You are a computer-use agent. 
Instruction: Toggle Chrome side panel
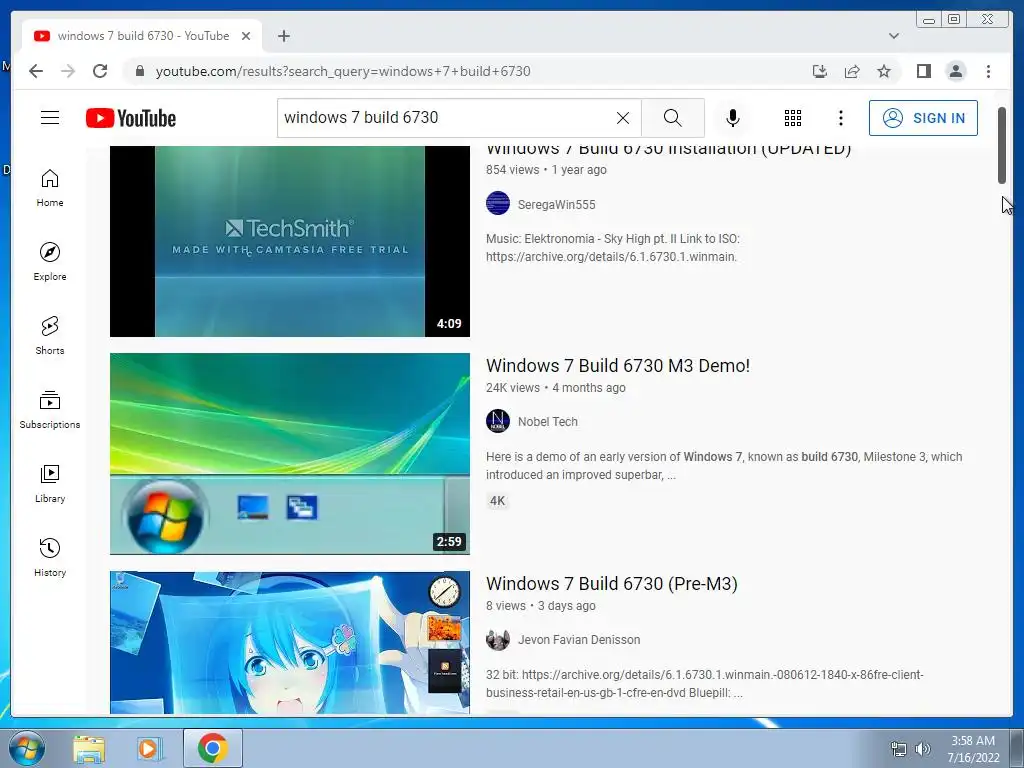(x=923, y=71)
